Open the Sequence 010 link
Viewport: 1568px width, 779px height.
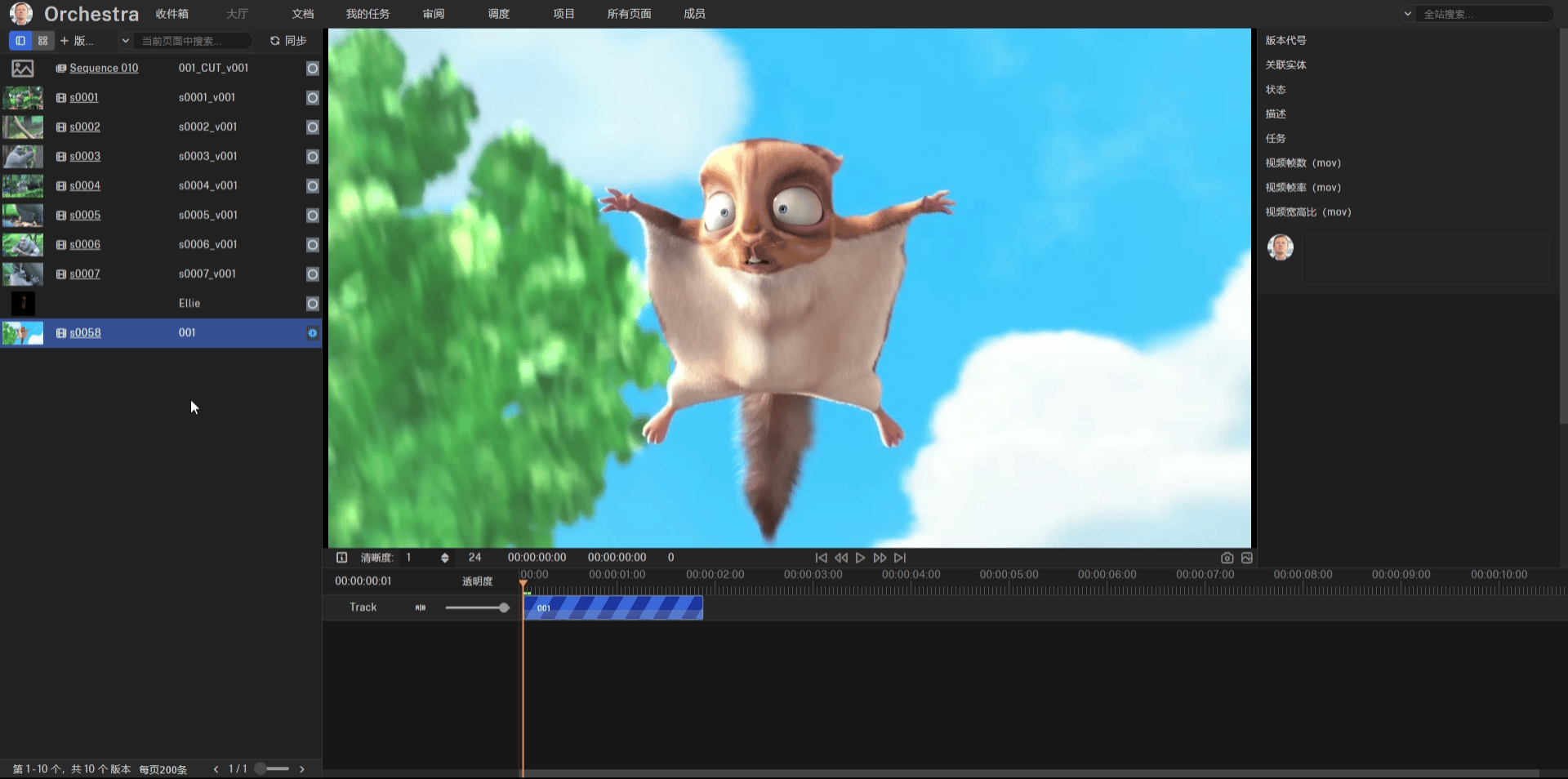pyautogui.click(x=104, y=68)
